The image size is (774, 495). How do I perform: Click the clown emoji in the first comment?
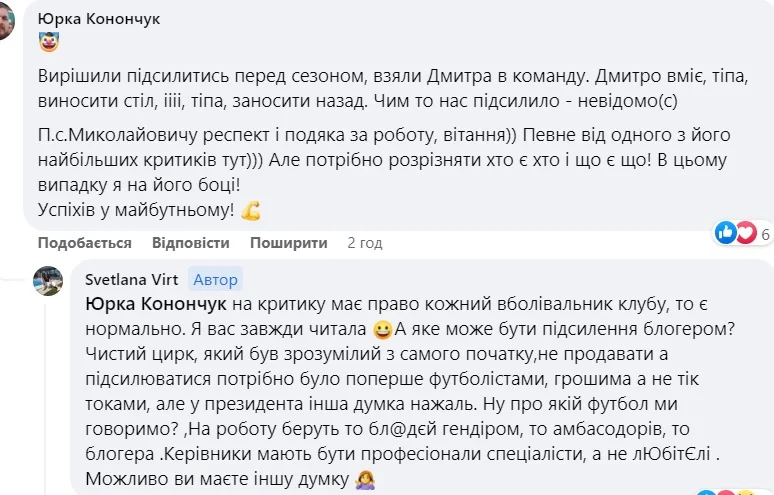click(x=49, y=42)
